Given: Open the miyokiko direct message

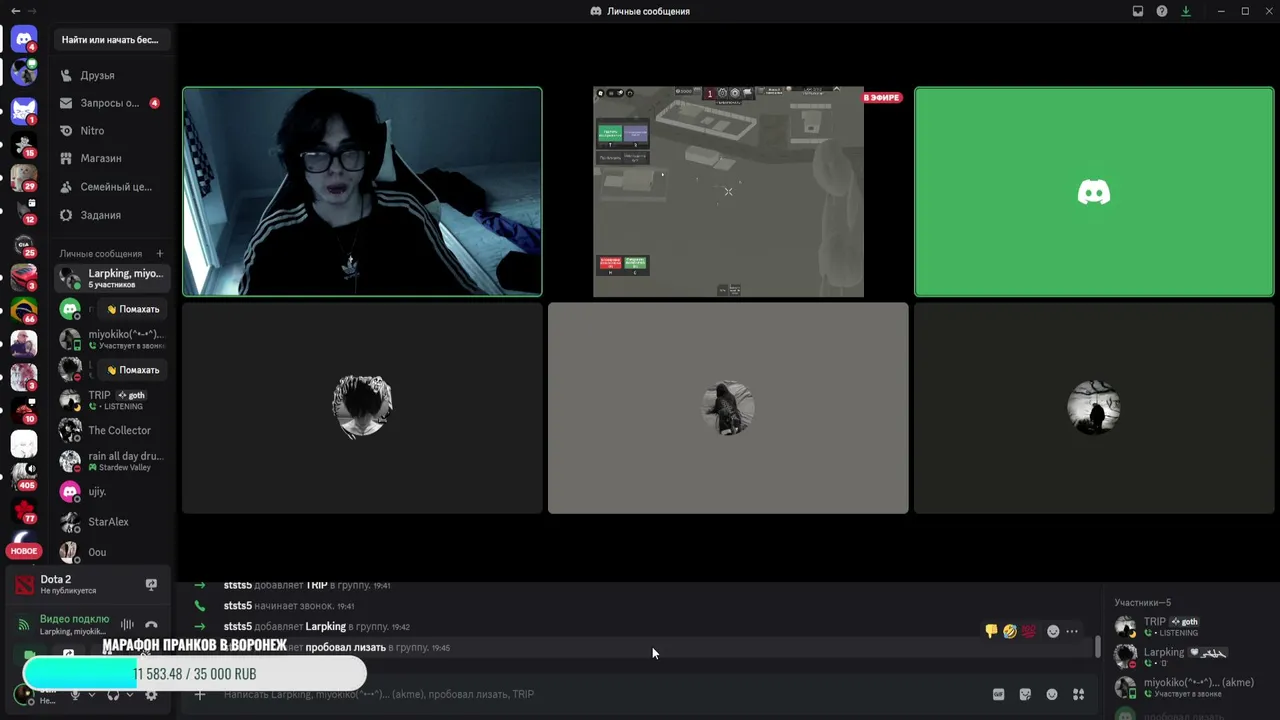Looking at the screenshot, I should pos(112,339).
